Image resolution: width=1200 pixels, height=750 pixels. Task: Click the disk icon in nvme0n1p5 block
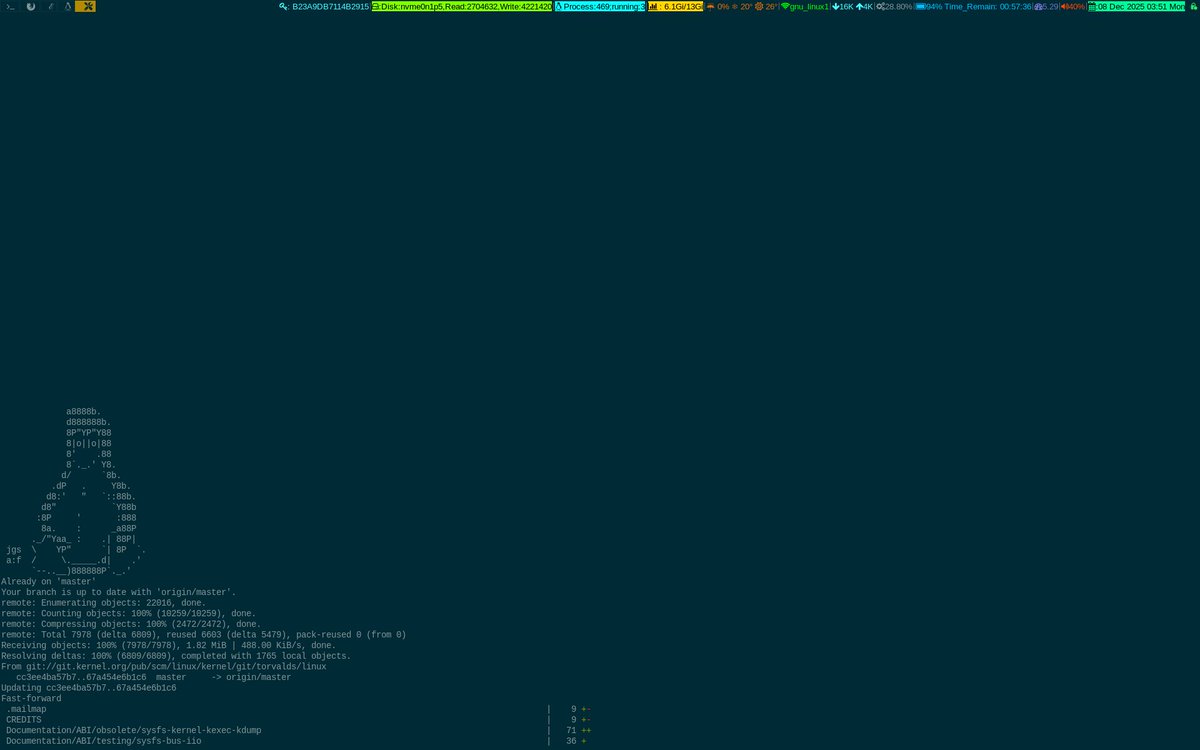376,6
